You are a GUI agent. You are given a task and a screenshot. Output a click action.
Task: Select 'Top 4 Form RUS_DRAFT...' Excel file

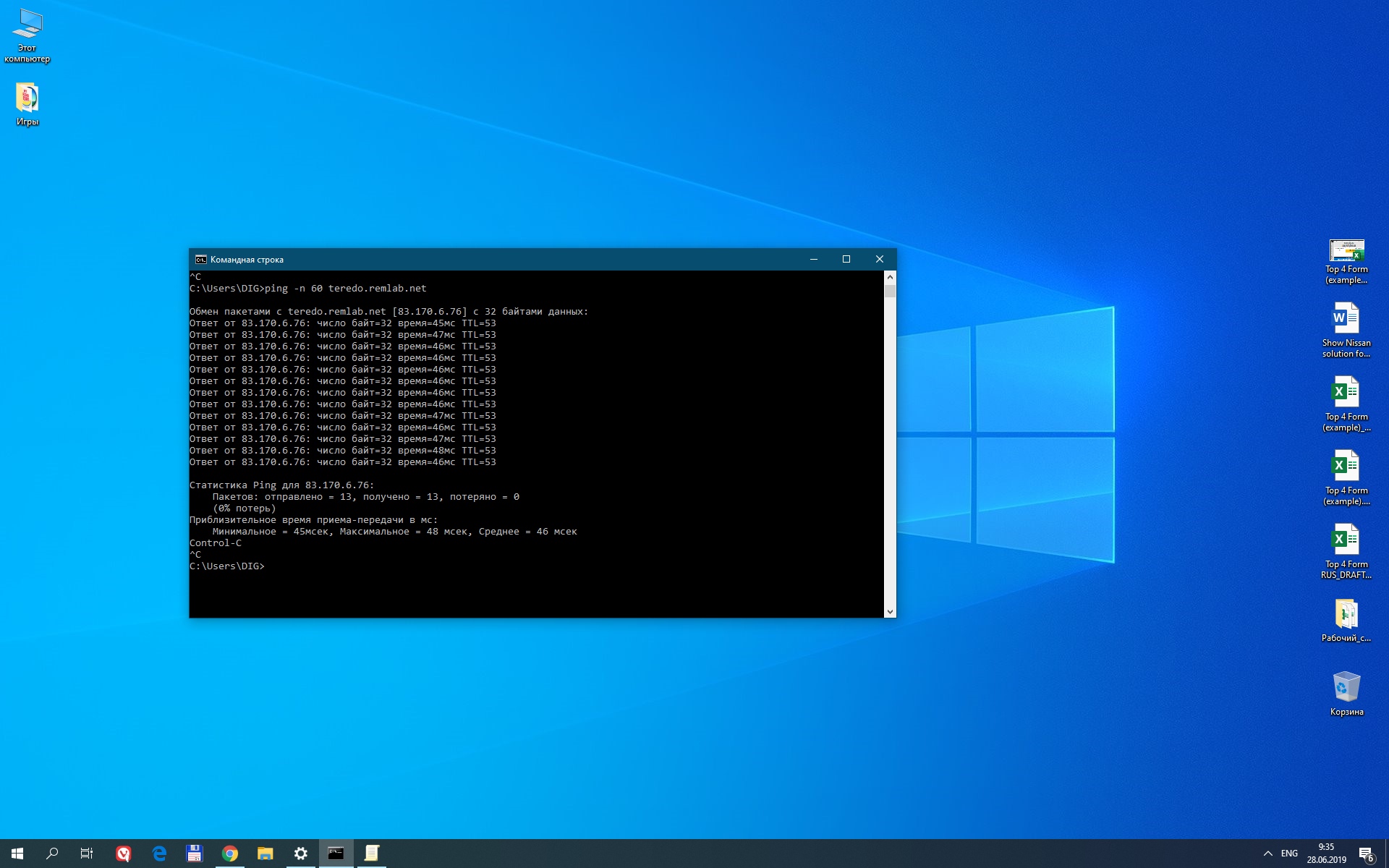tap(1346, 551)
